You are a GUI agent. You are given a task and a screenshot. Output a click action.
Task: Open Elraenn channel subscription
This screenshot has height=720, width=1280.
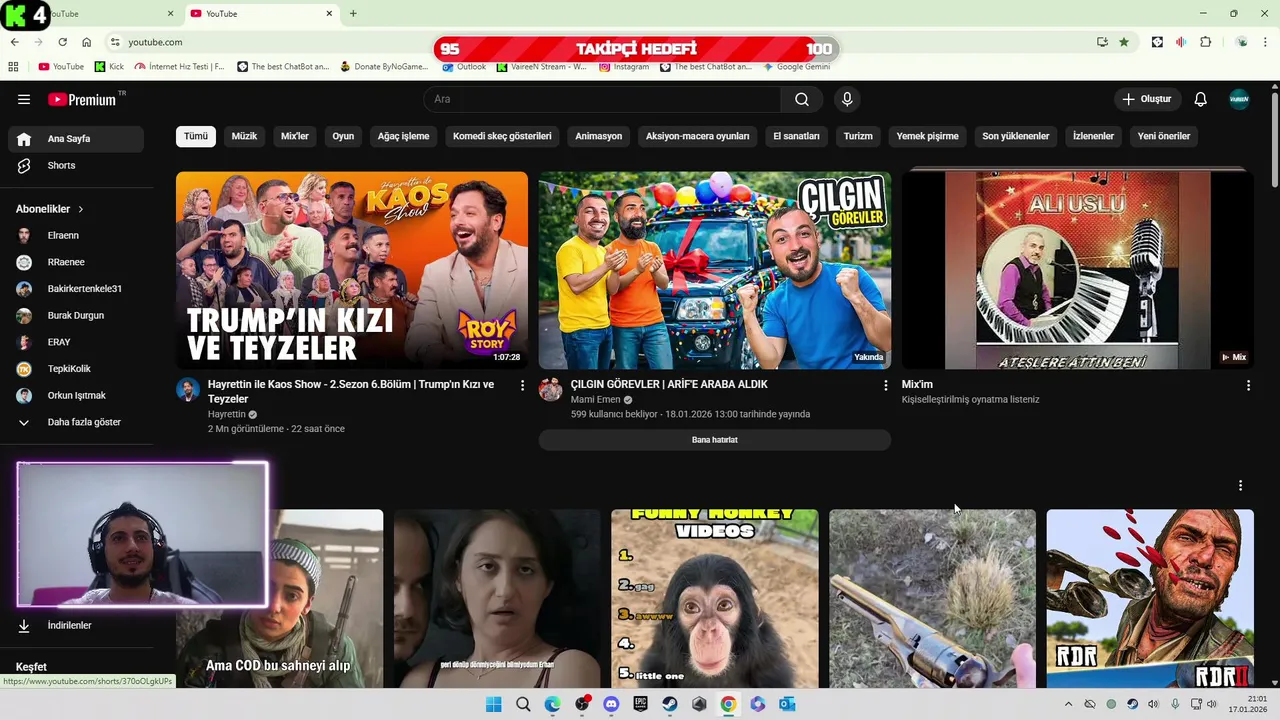tap(76, 235)
